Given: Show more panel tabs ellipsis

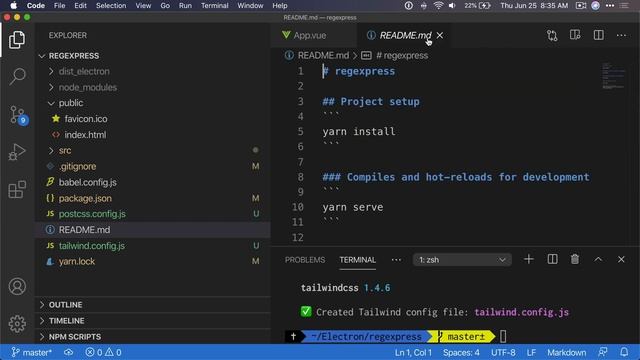Looking at the screenshot, I should click(x=396, y=260).
